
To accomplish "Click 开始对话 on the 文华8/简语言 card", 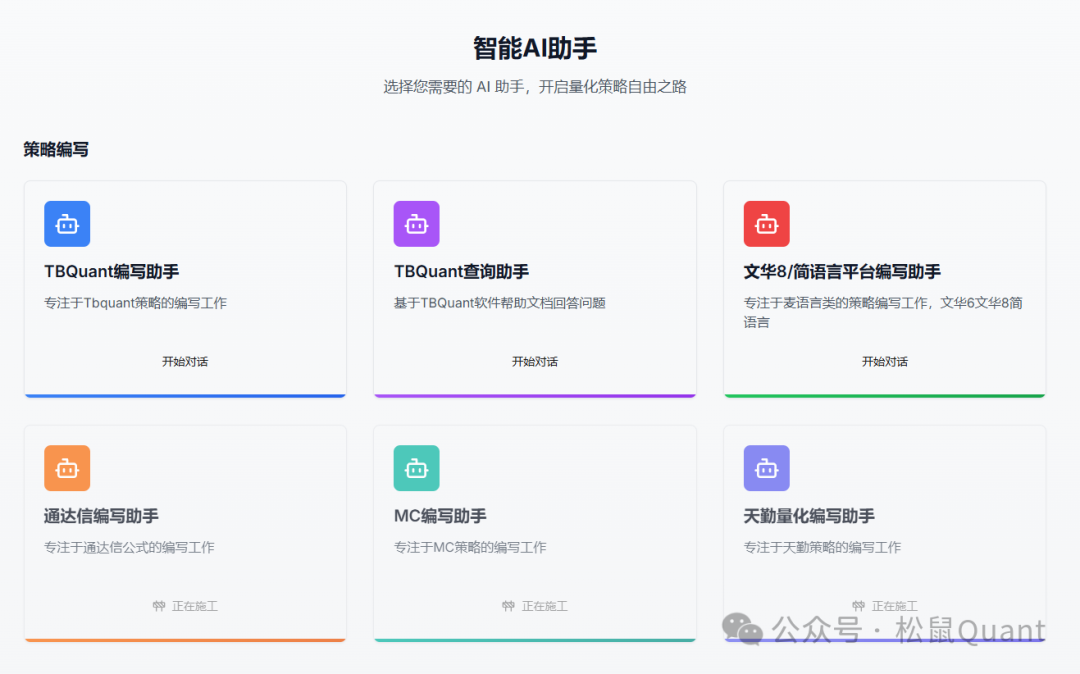I will pos(884,361).
